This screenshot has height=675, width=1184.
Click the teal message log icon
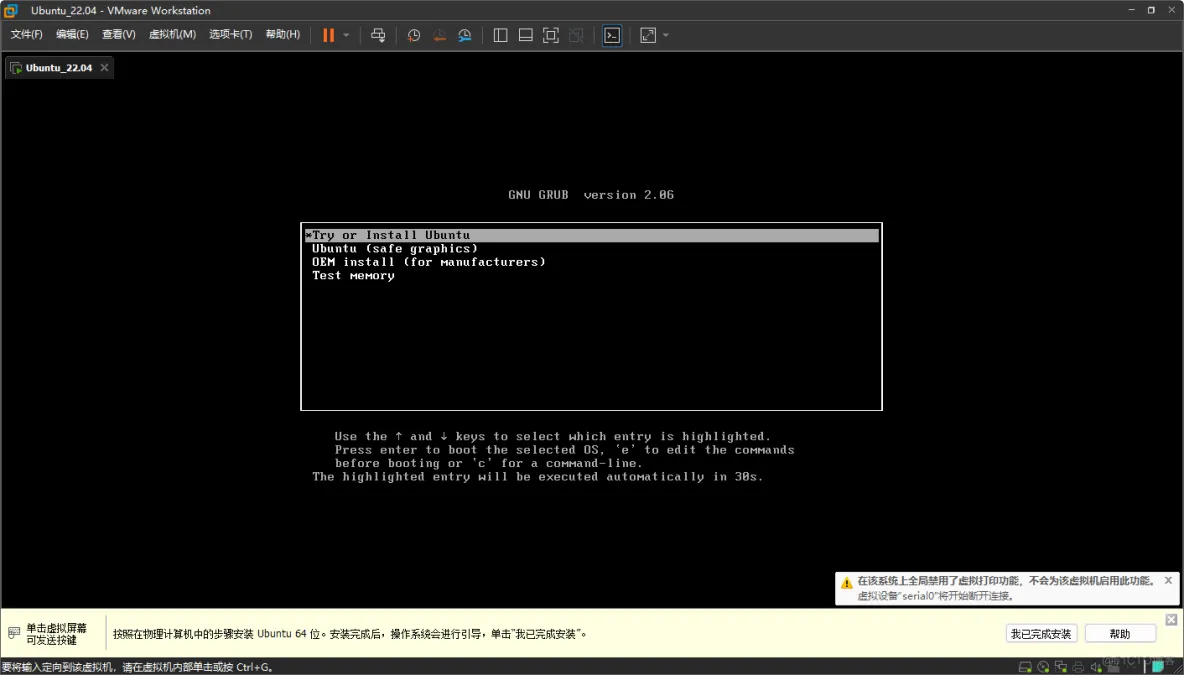1158,667
